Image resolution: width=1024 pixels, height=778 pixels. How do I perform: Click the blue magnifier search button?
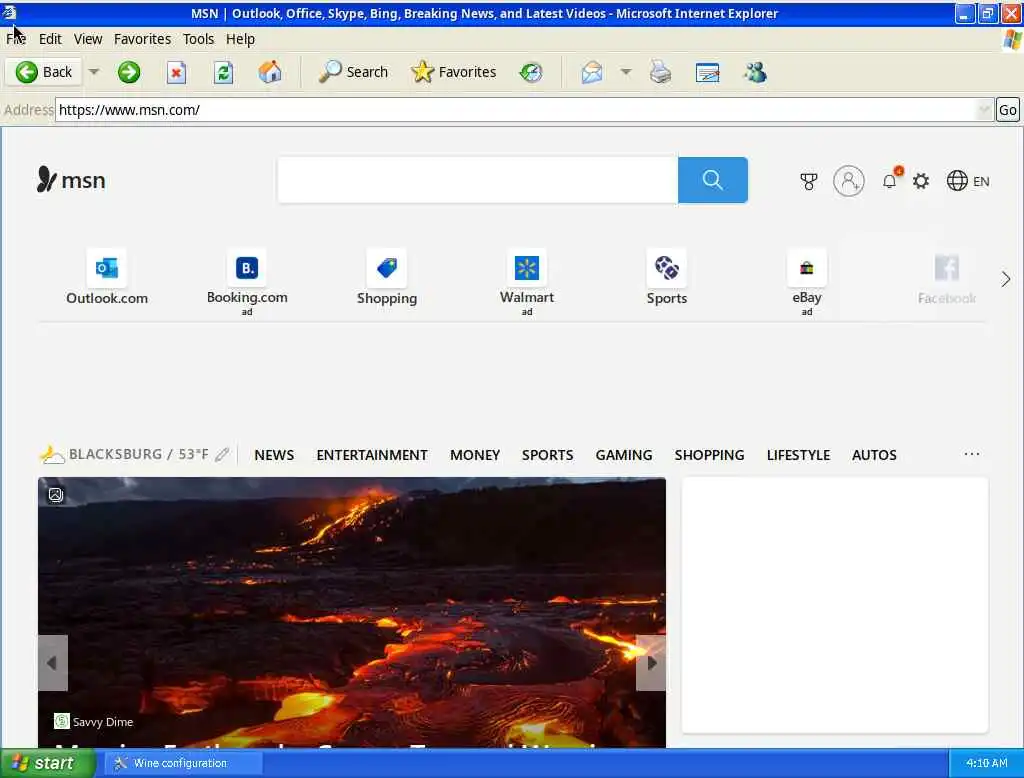point(712,180)
